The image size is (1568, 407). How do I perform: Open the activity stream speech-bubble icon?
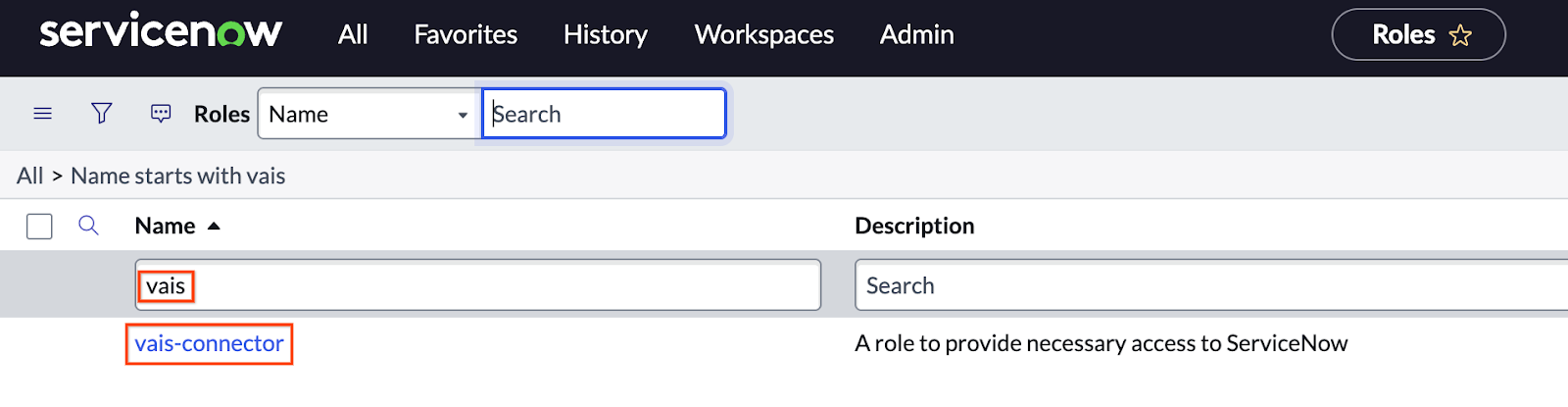(x=161, y=114)
